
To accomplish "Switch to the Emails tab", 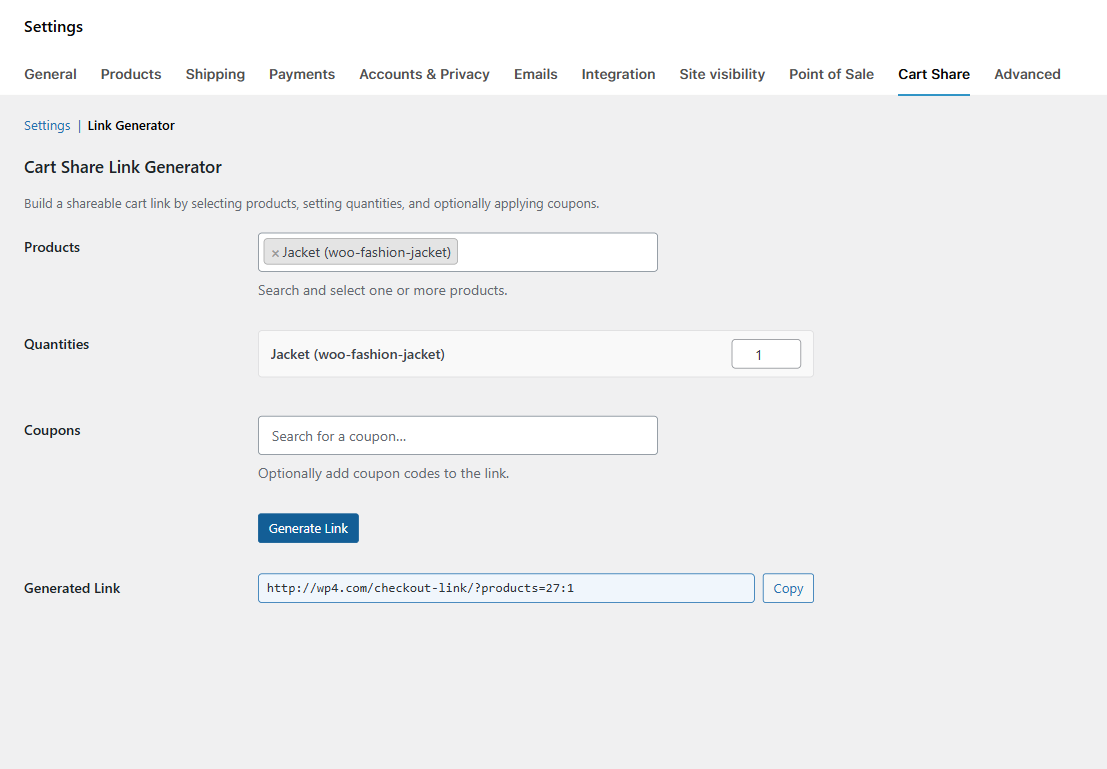I will tap(535, 74).
